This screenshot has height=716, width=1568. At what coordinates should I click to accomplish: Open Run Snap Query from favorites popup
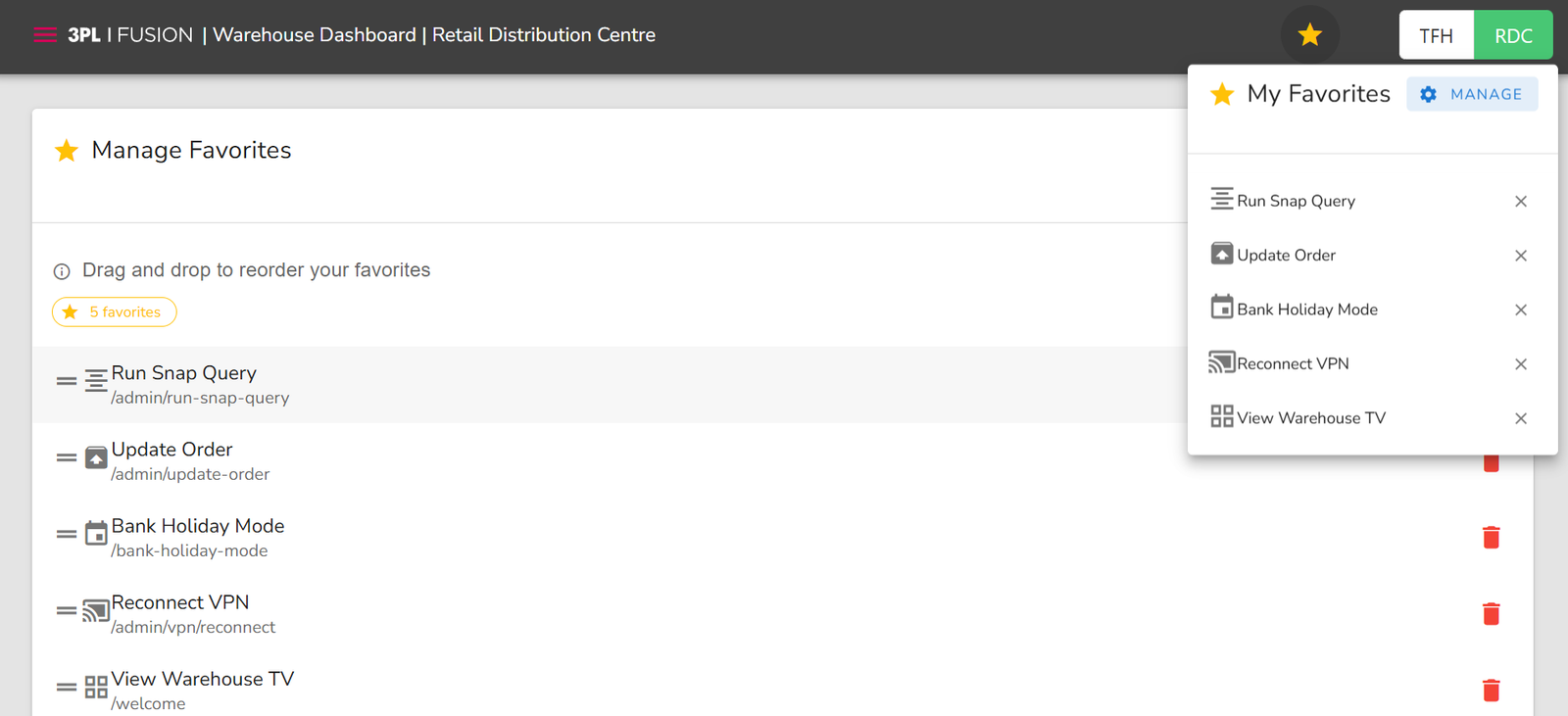coord(1295,201)
